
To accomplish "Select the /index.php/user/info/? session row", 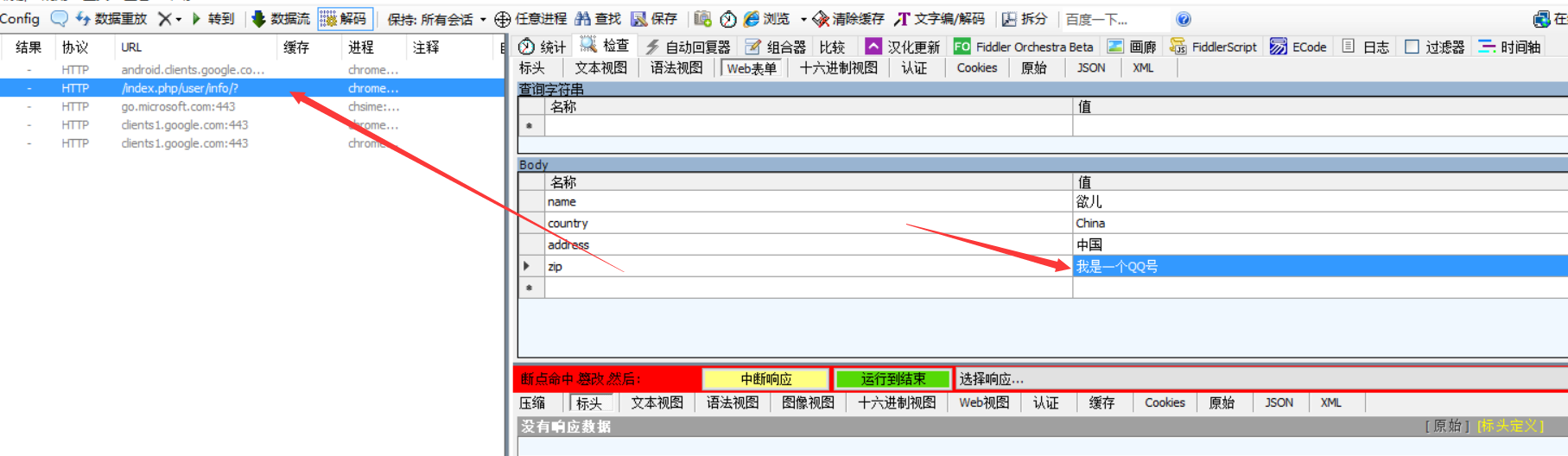I will pyautogui.click(x=251, y=88).
